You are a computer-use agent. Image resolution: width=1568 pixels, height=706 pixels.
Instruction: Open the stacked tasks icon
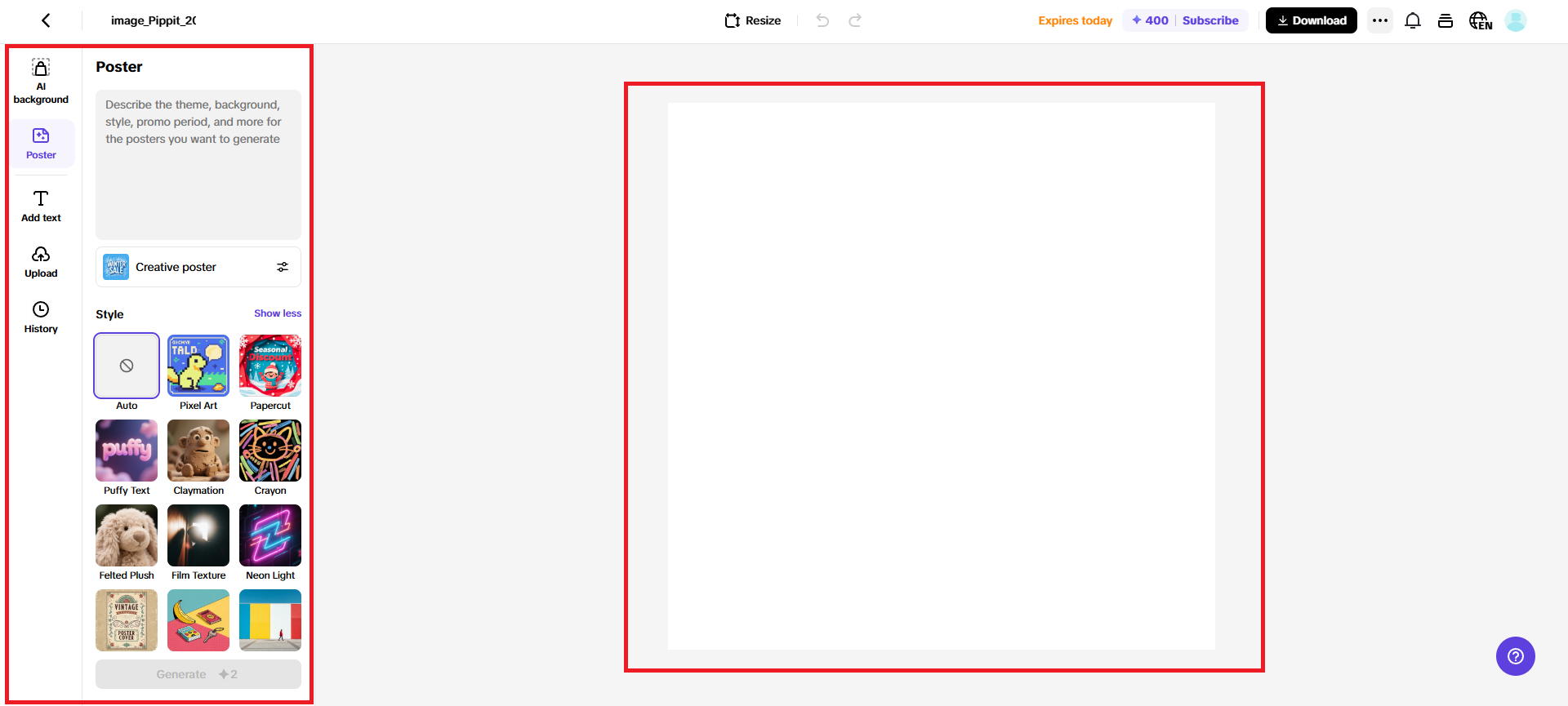(x=1445, y=20)
